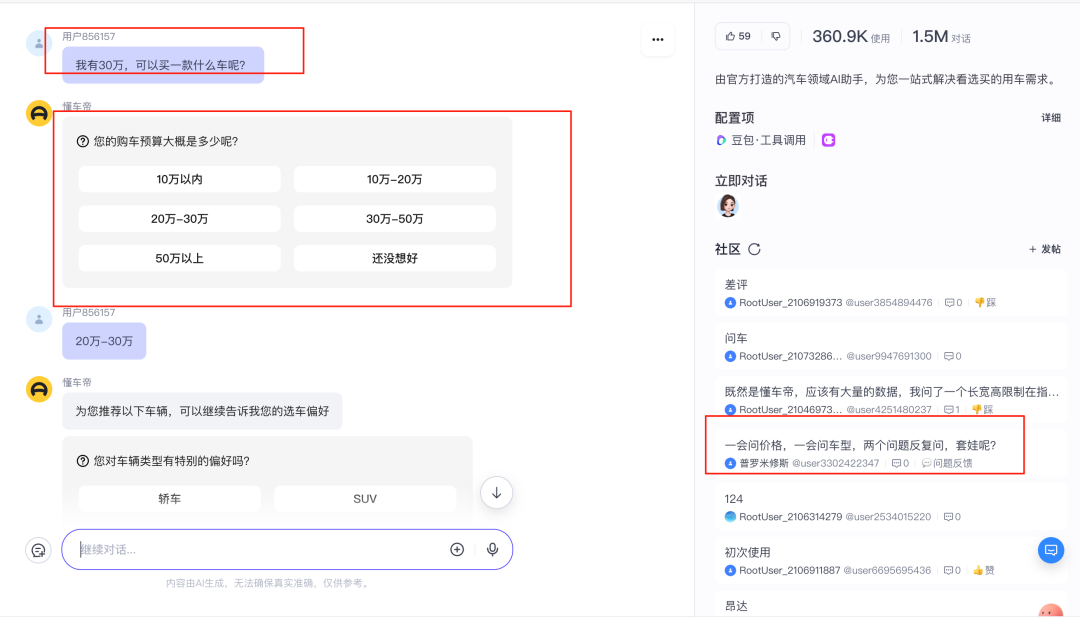The width and height of the screenshot is (1080, 617).
Task: Click the 踩 thumbs-down icon on 差评 post
Action: (986, 302)
